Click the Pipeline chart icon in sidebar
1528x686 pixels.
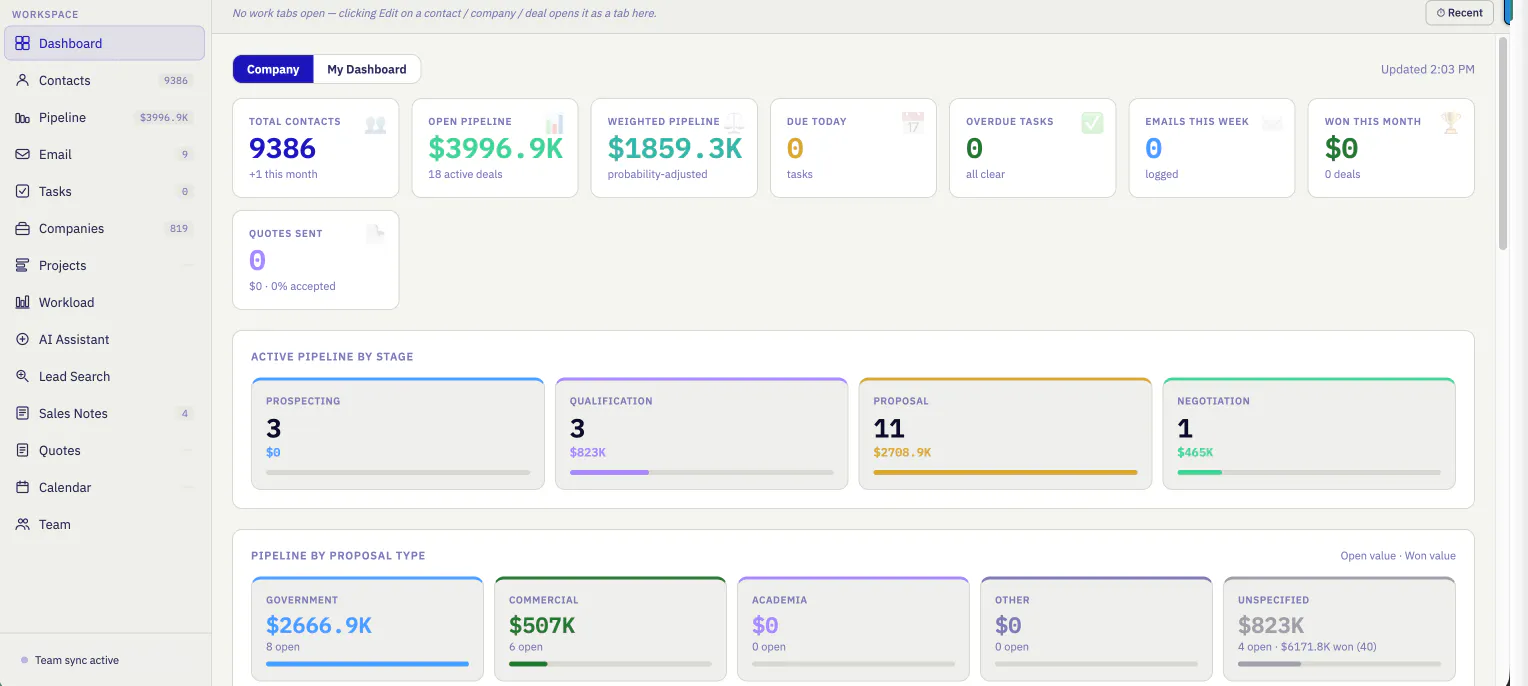[x=22, y=117]
